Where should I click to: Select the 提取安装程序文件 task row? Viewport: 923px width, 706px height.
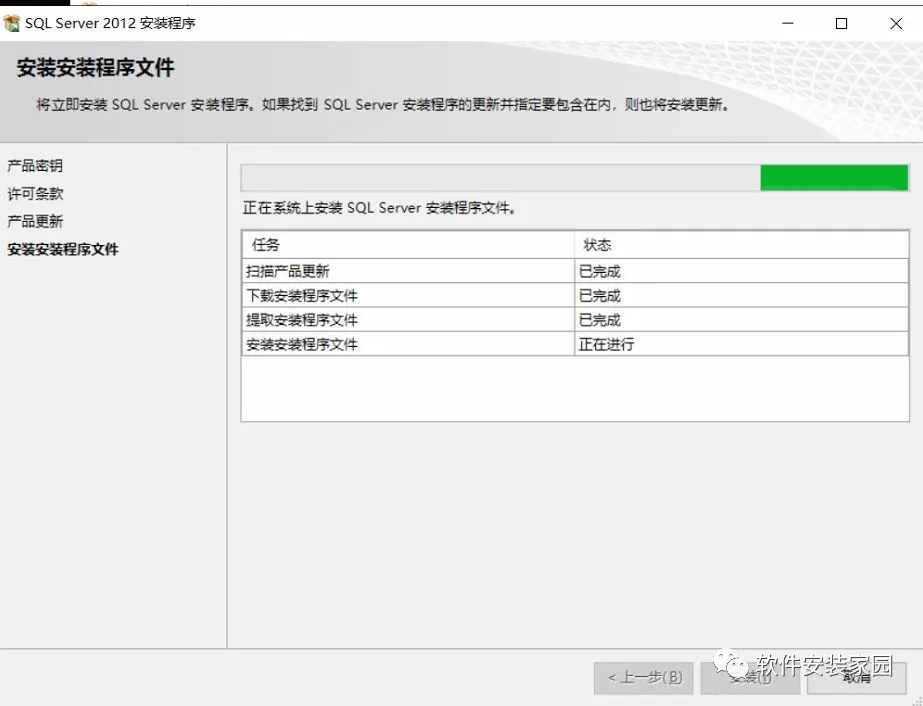575,320
